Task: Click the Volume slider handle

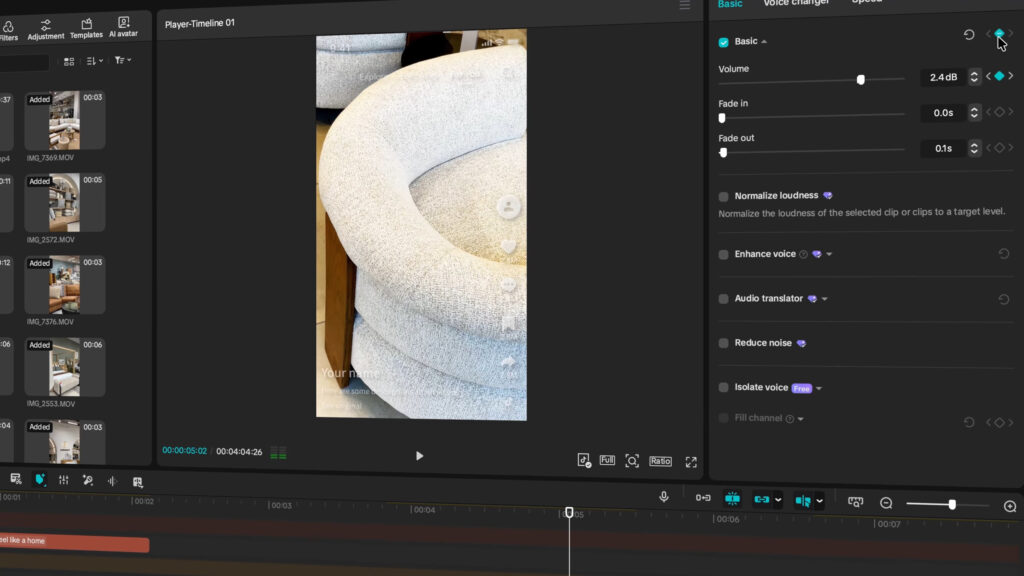Action: pyautogui.click(x=861, y=80)
